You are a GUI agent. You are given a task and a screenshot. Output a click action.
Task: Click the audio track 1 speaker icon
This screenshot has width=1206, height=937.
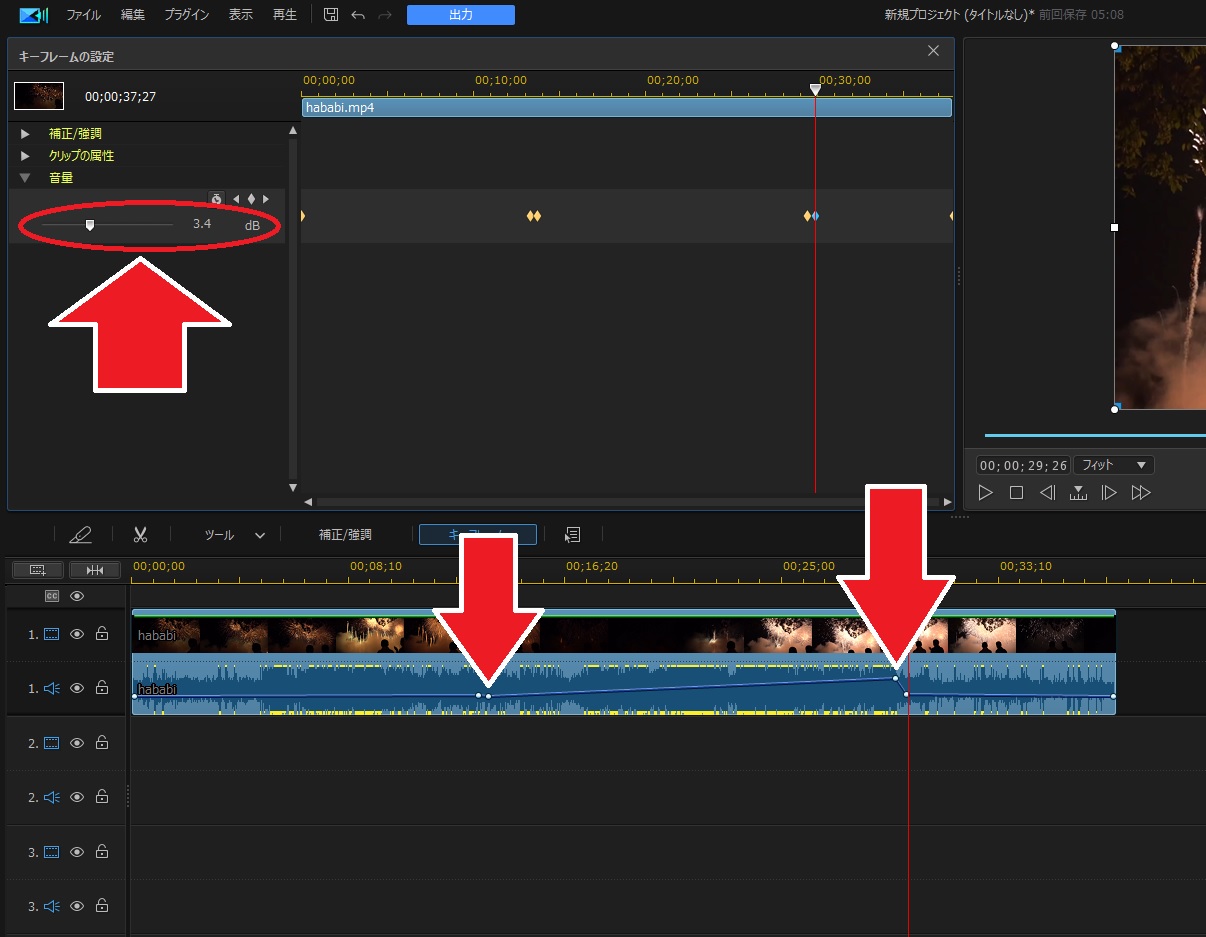[x=51, y=688]
